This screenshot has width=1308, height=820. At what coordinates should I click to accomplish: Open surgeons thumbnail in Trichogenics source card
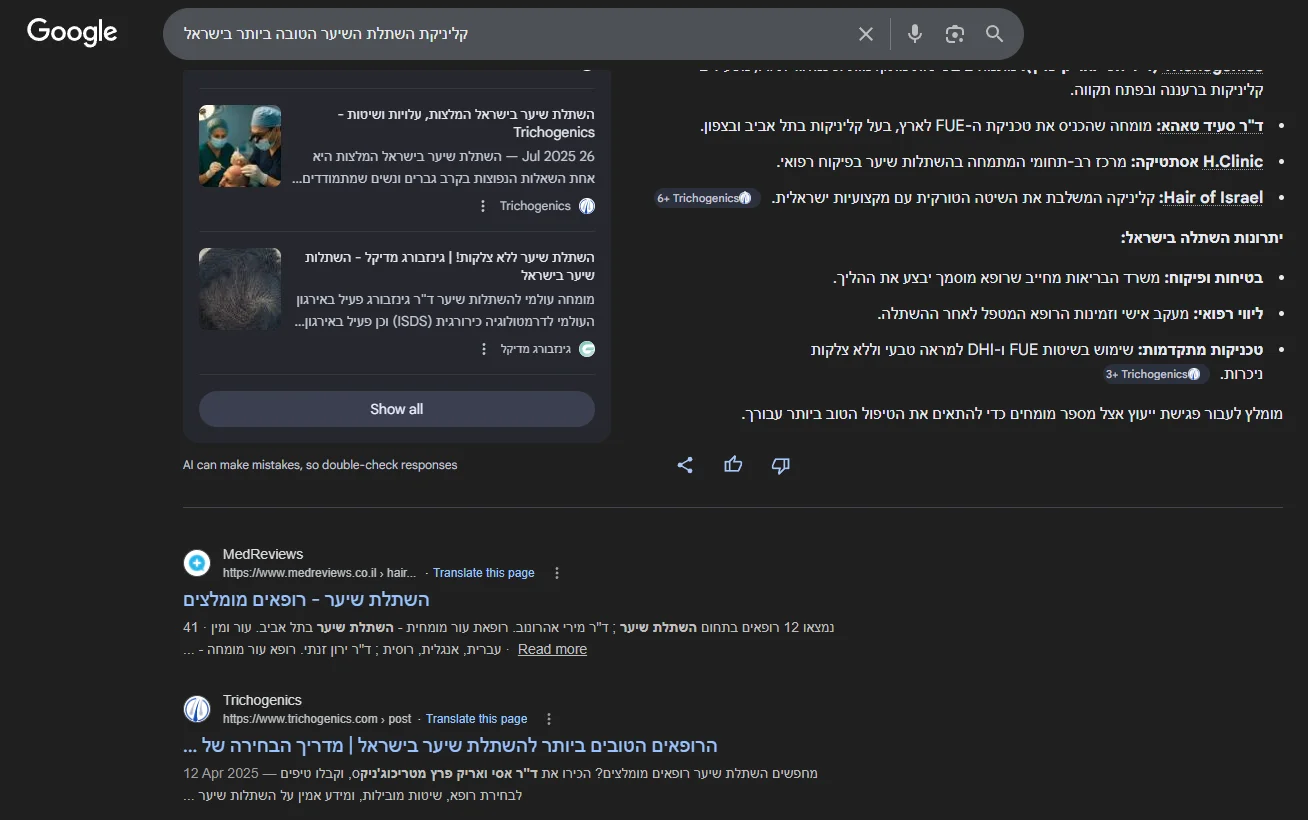[240, 146]
